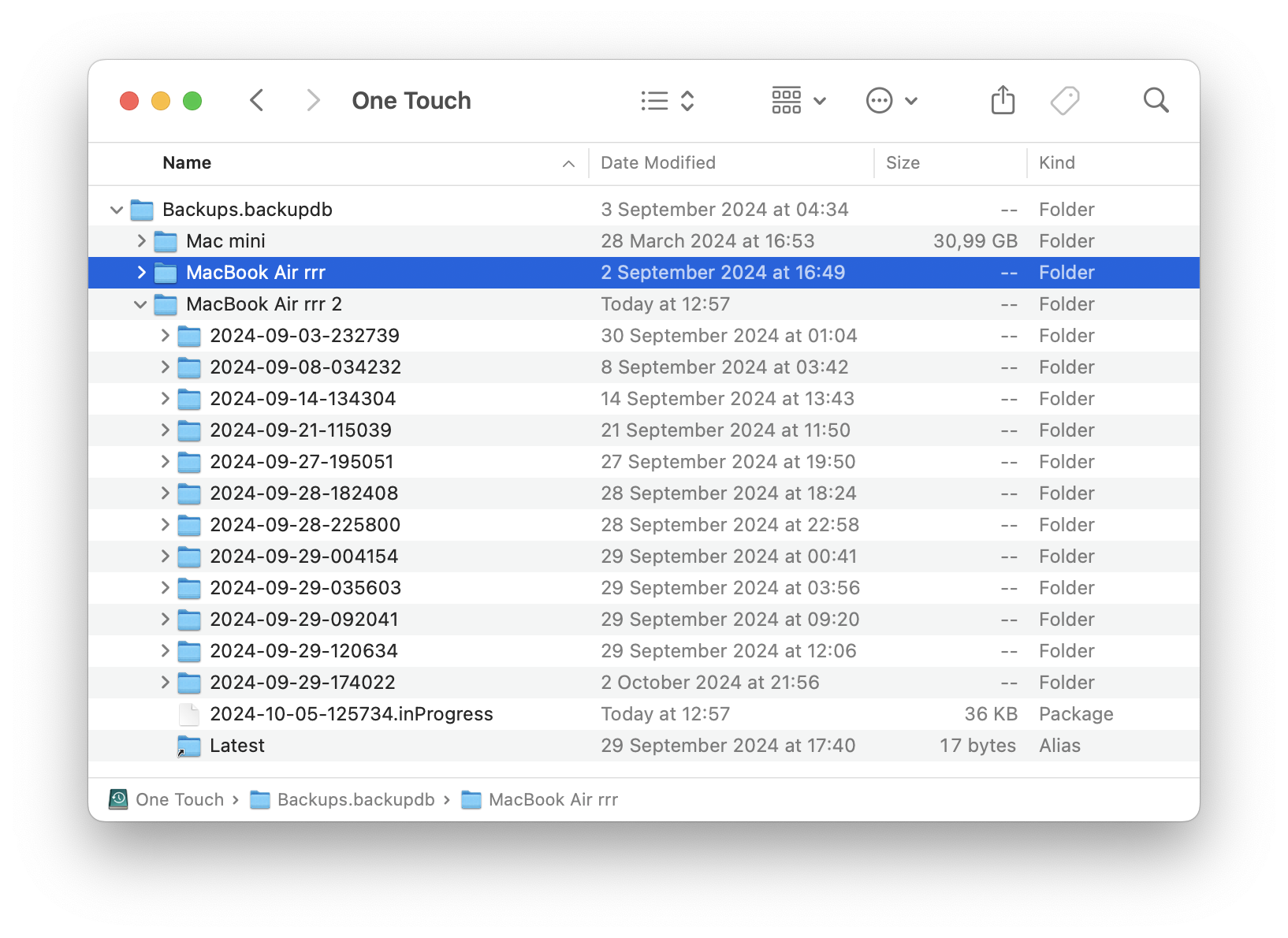
Task: Click MacBook Air rrr in the path bar
Action: tap(539, 799)
